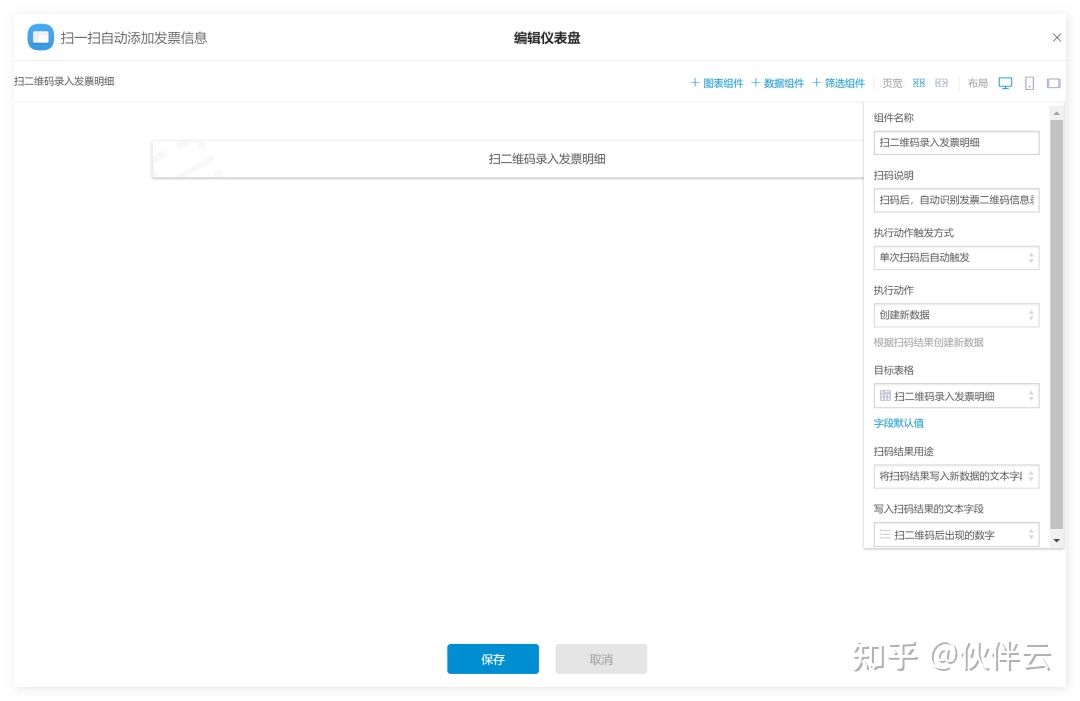Click the settings panel scrollbar down arrow

click(x=1056, y=540)
